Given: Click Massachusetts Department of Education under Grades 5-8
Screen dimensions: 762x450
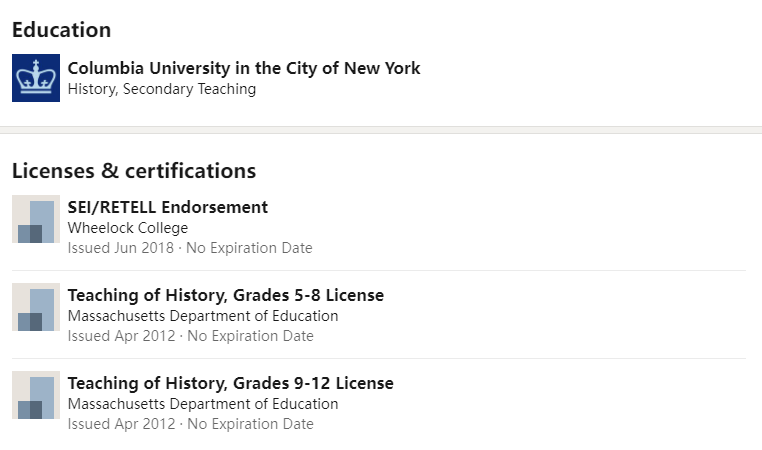Looking at the screenshot, I should (x=203, y=316).
